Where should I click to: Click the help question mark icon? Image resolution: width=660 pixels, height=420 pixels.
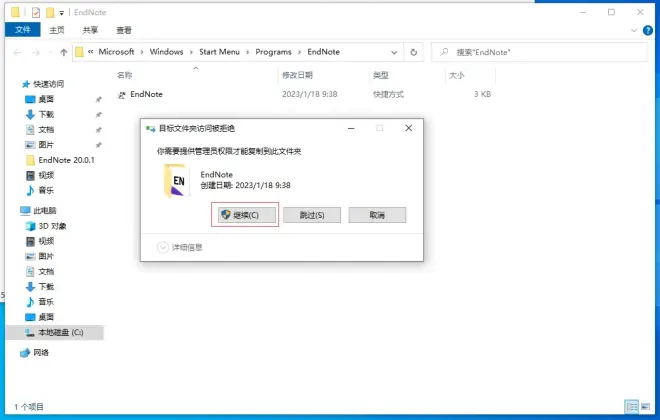648,30
